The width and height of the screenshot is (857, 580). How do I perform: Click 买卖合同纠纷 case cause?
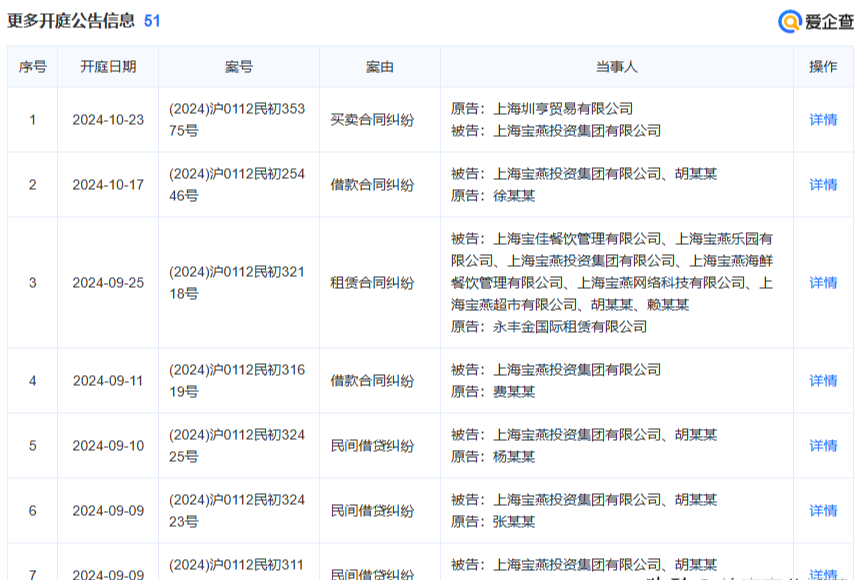[372, 120]
